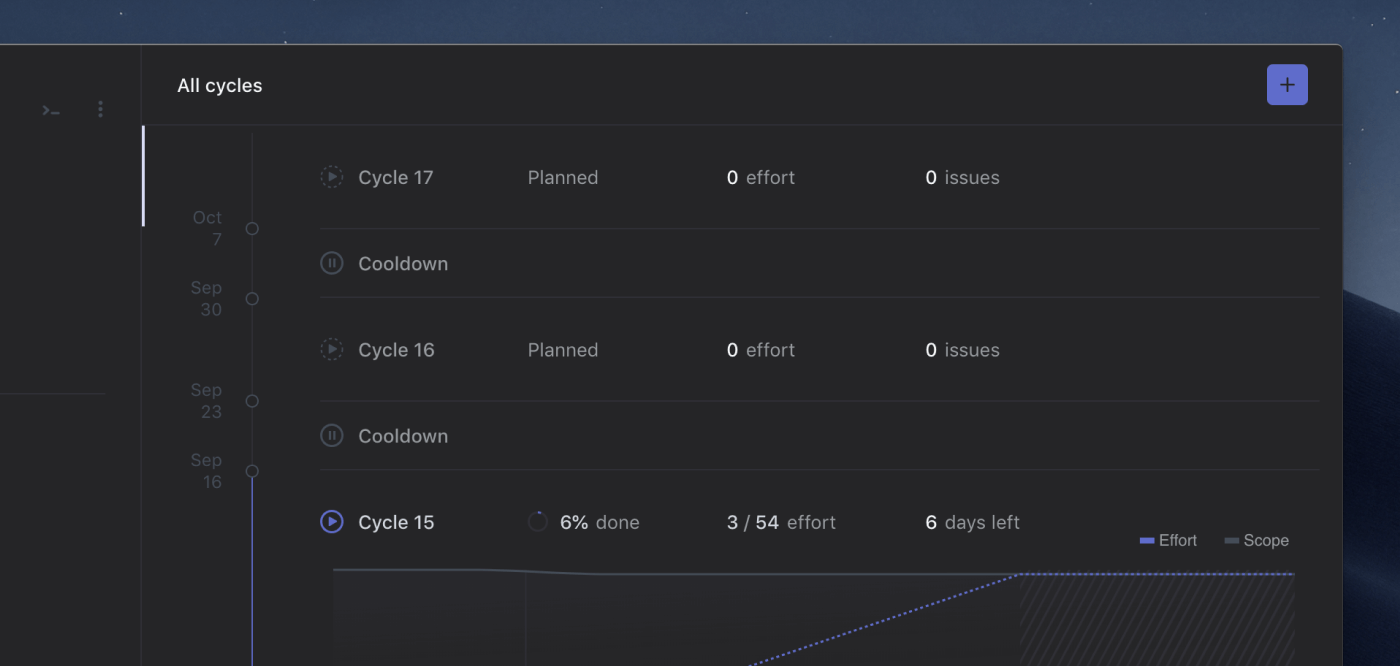
Task: Click the Cycle 17 planned status icon
Action: point(331,177)
